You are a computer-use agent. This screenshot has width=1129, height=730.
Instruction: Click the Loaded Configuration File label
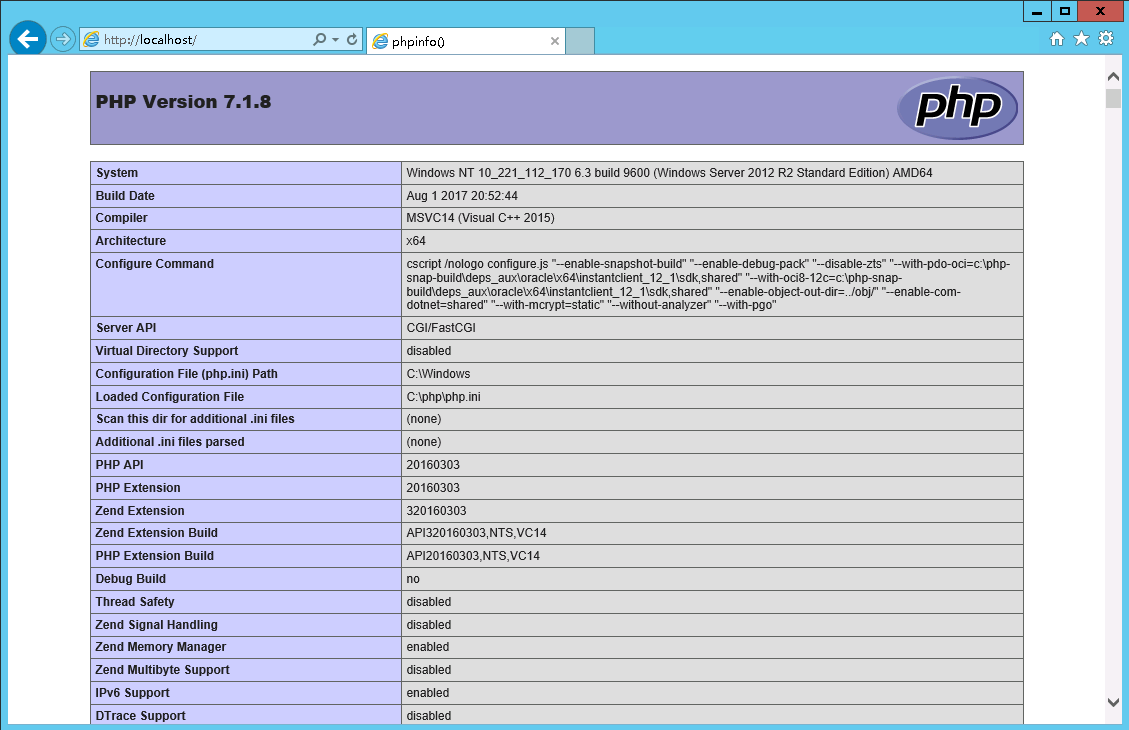169,397
